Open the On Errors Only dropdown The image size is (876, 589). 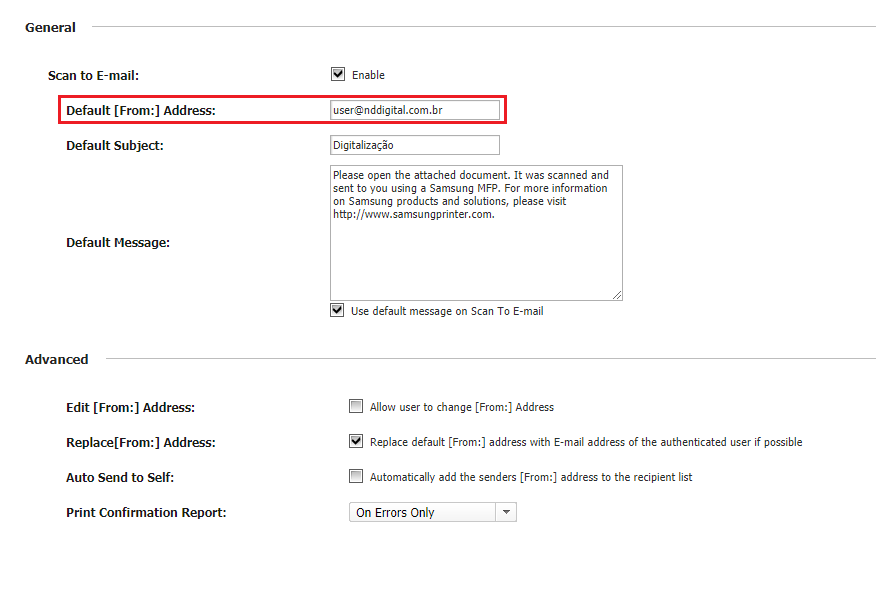pyautogui.click(x=424, y=513)
